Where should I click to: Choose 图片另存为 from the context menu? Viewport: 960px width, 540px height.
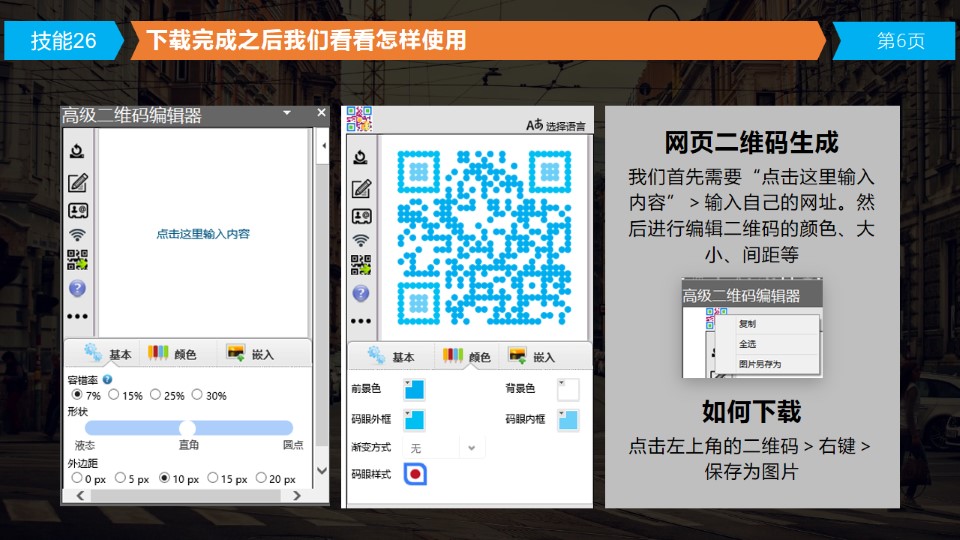(760, 364)
